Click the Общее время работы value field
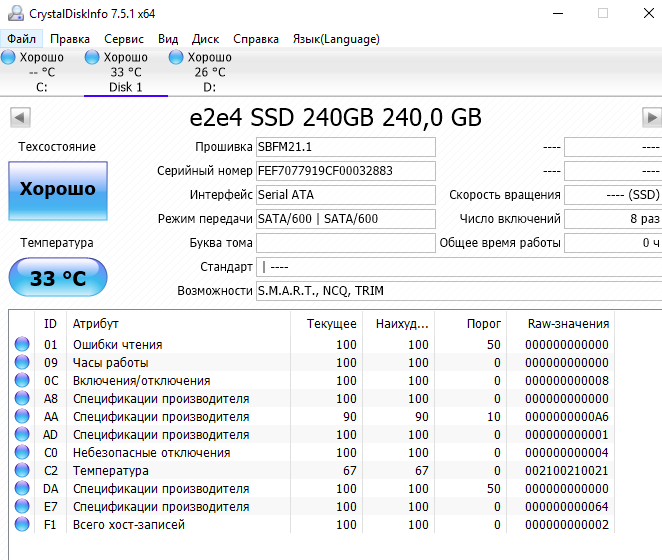The image size is (662, 560). click(x=613, y=243)
